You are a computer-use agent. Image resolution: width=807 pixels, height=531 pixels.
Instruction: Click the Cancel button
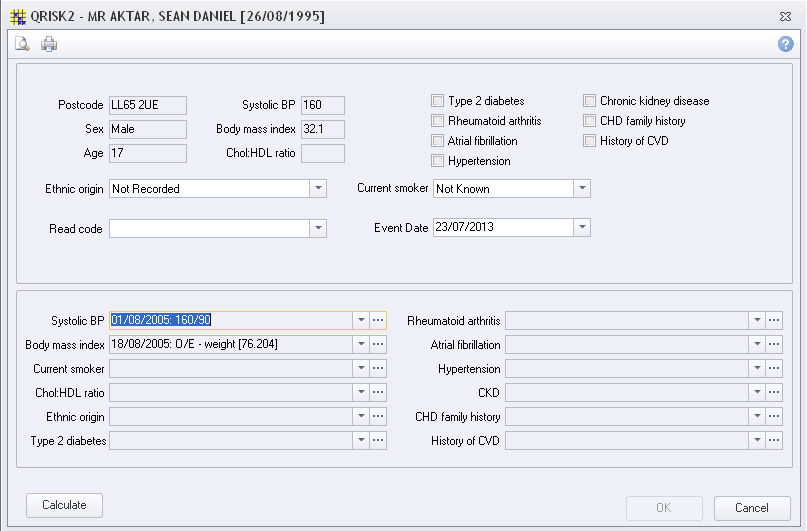click(752, 507)
